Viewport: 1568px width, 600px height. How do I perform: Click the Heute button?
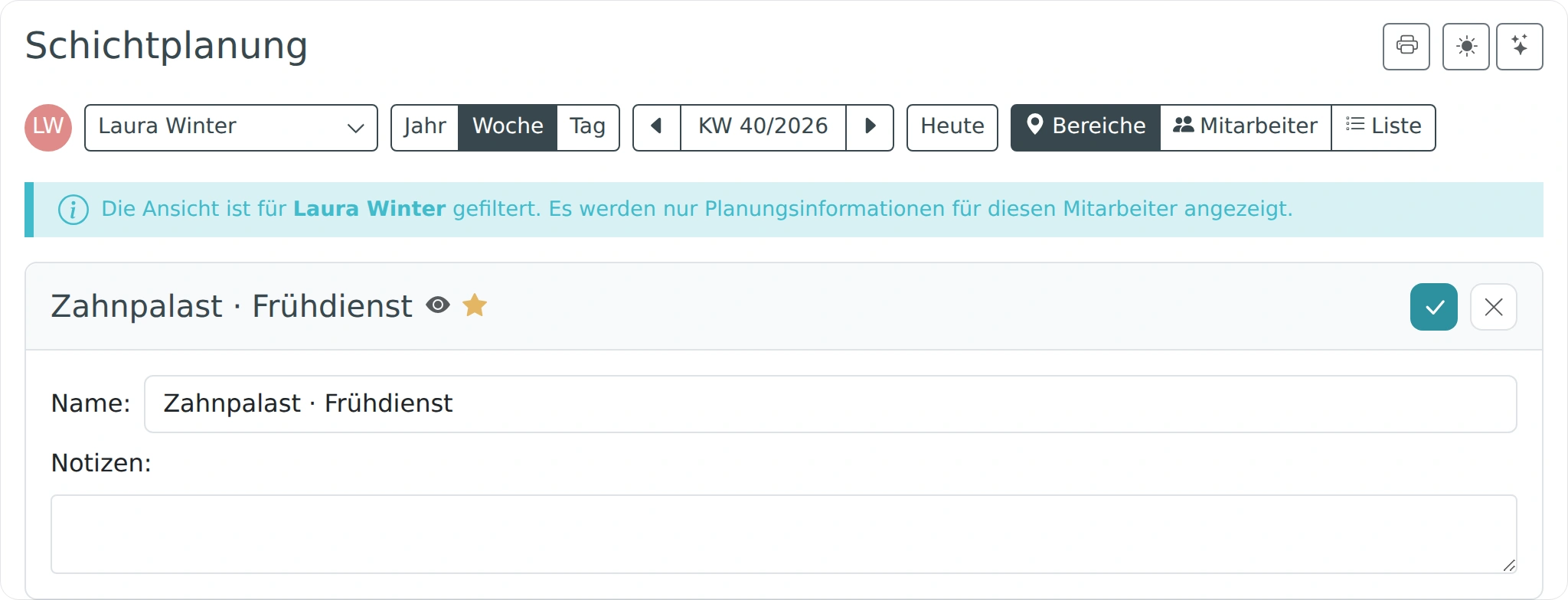(952, 128)
